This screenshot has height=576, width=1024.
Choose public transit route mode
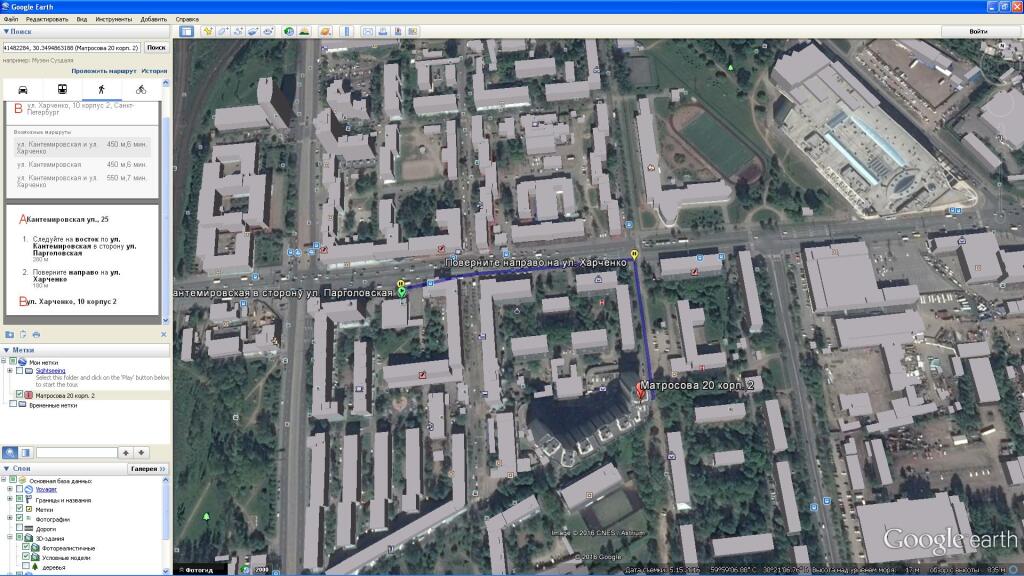pyautogui.click(x=62, y=89)
